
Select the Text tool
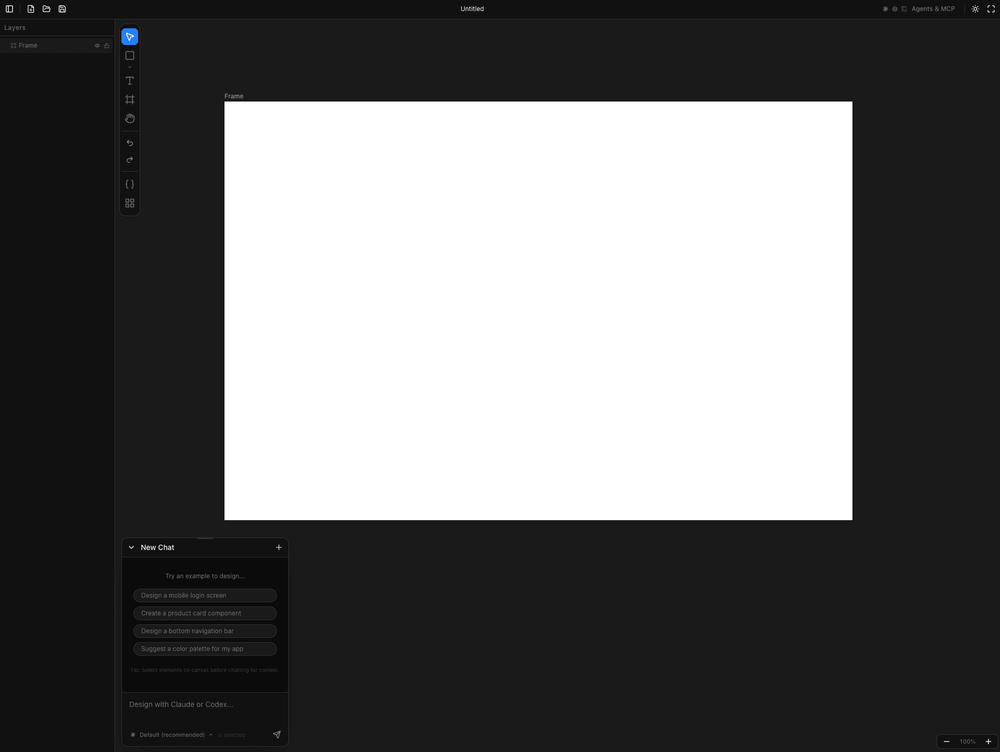[129, 81]
